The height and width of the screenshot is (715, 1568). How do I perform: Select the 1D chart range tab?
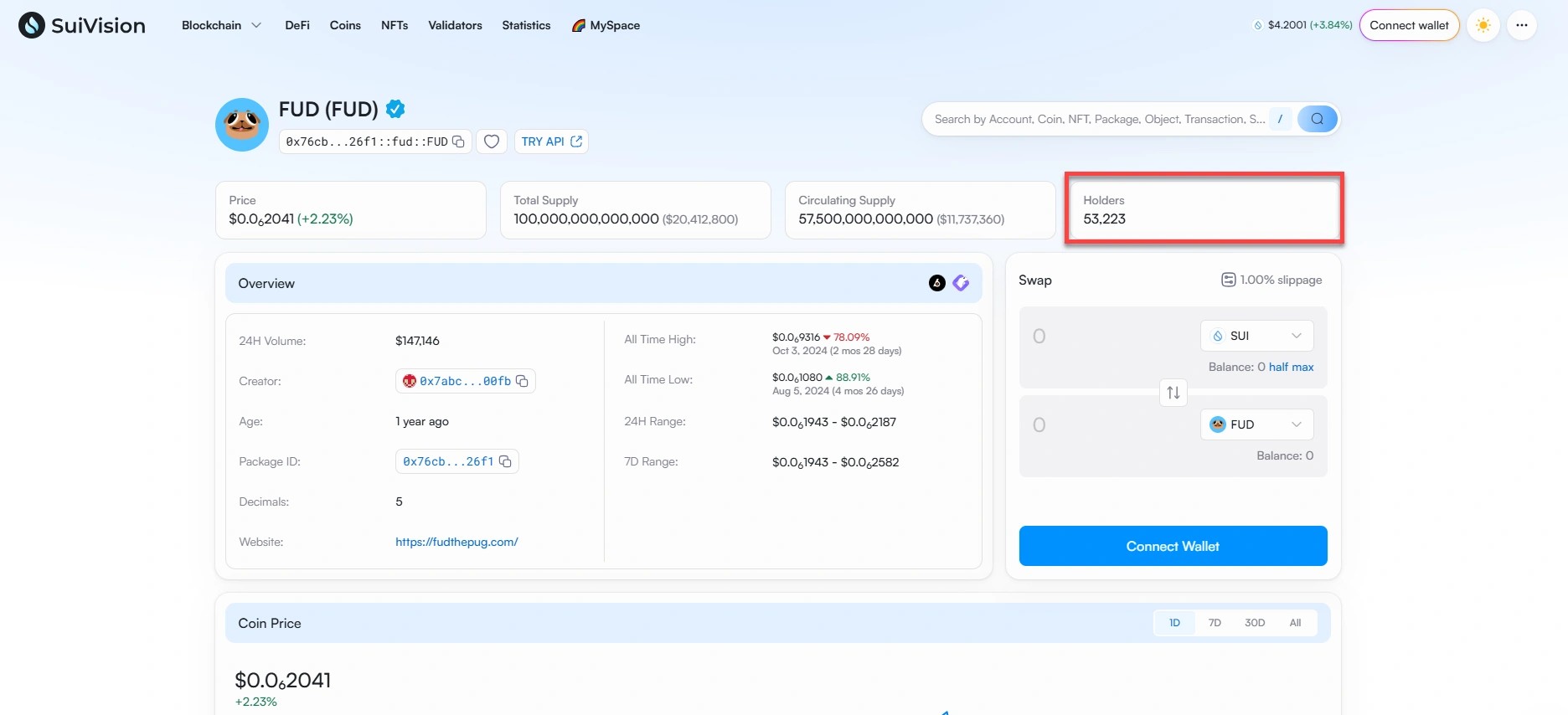(x=1174, y=623)
